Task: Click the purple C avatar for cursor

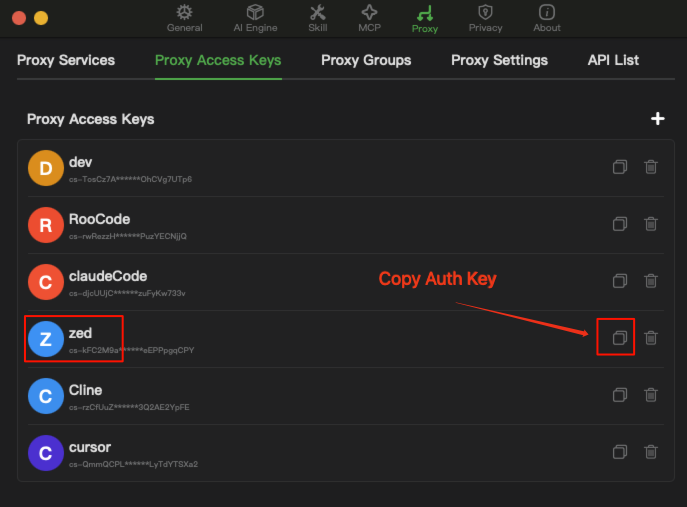Action: tap(46, 453)
